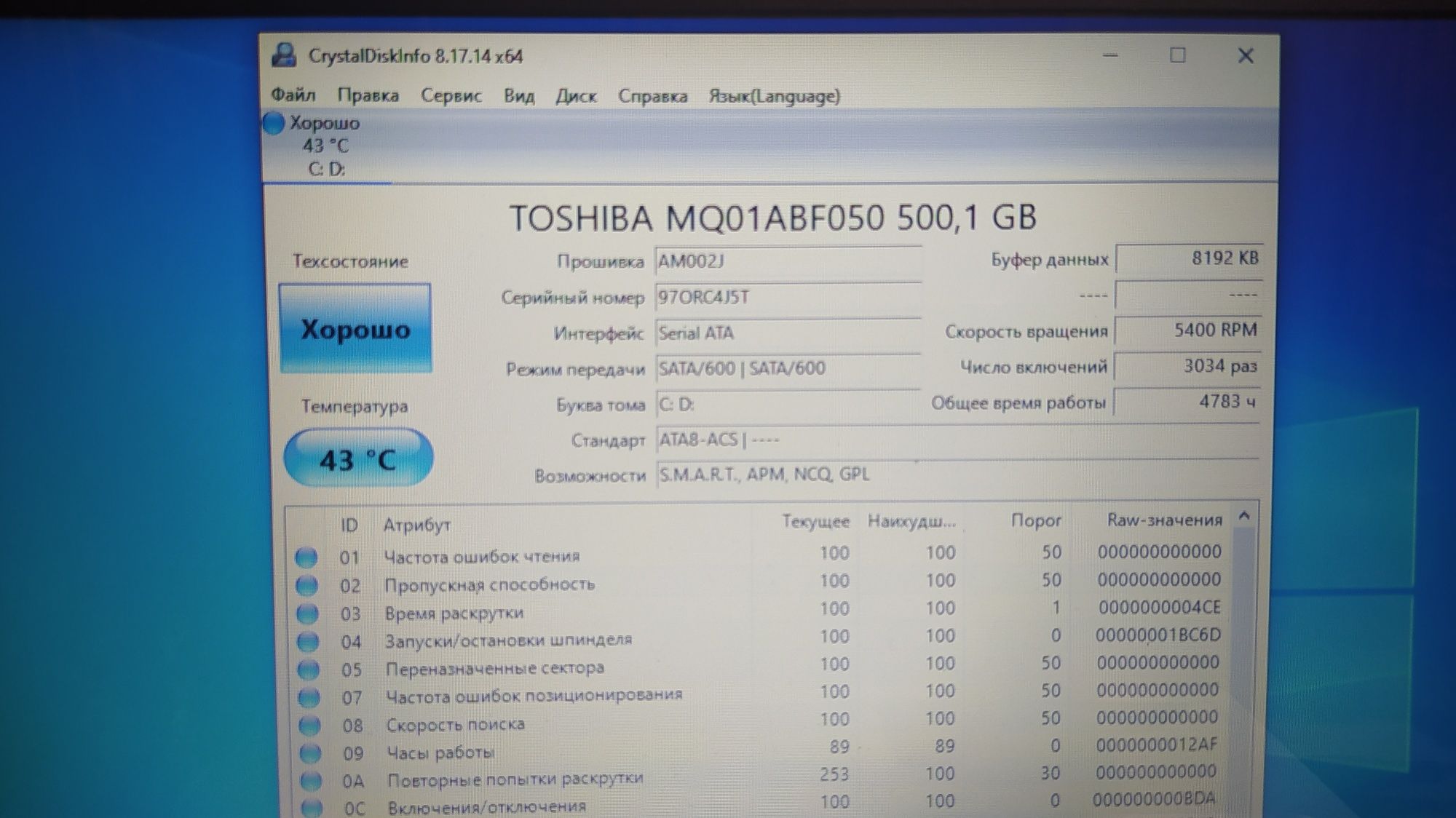The image size is (1456, 818).
Task: Click the Атрибут column header
Action: pyautogui.click(x=417, y=524)
